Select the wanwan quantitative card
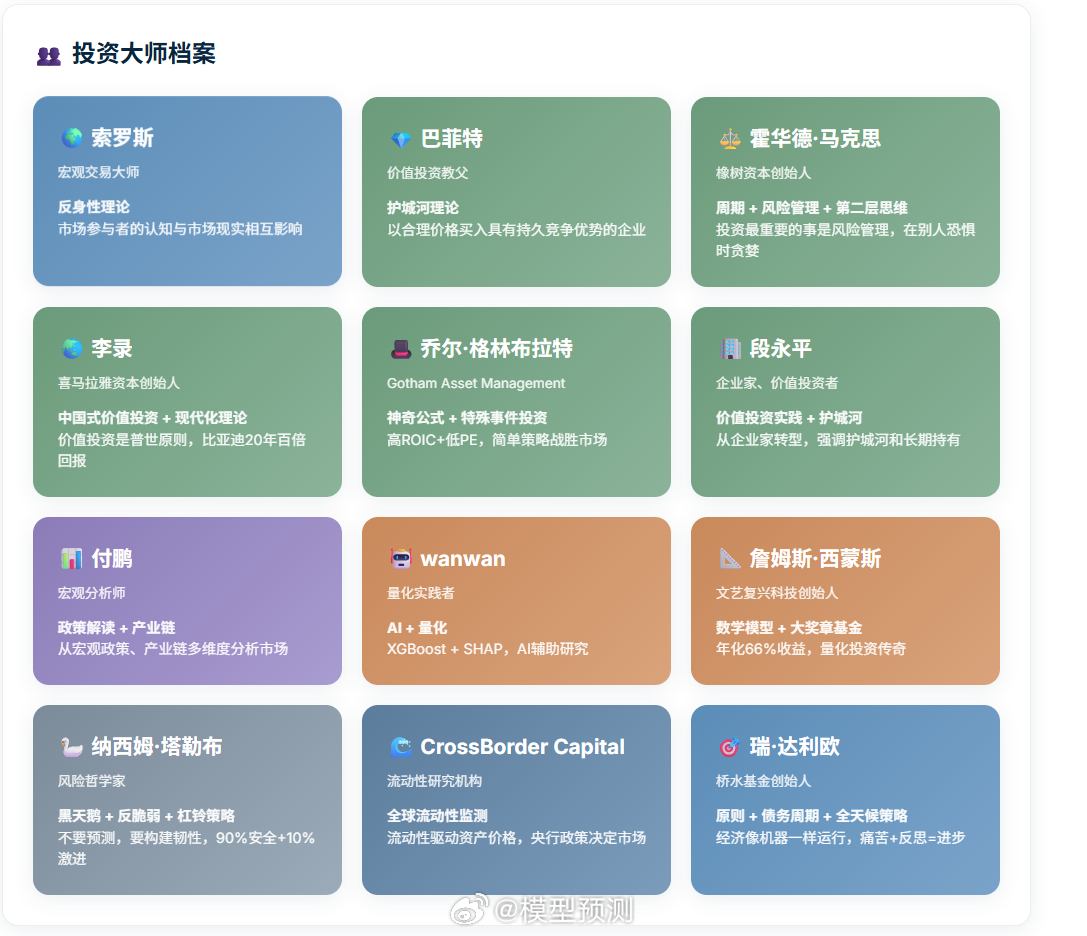This screenshot has width=1087, height=936. pos(516,601)
